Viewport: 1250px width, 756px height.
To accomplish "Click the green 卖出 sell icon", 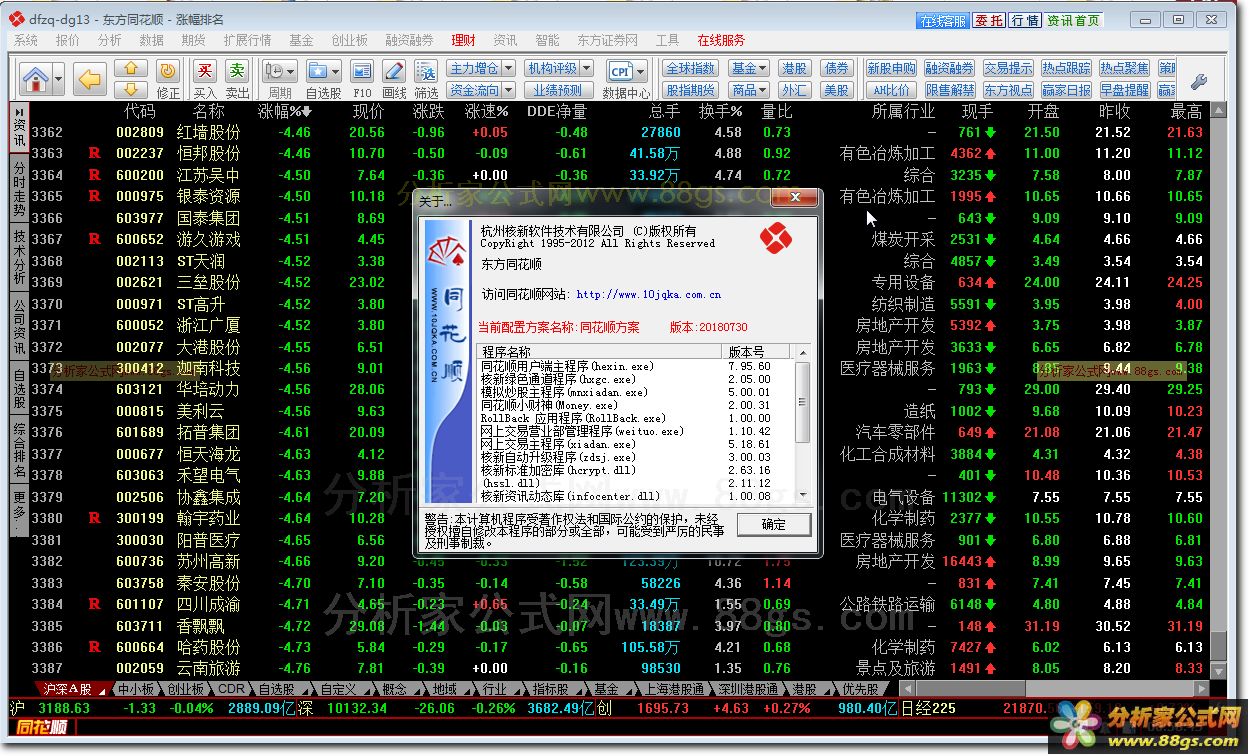I will pyautogui.click(x=237, y=70).
